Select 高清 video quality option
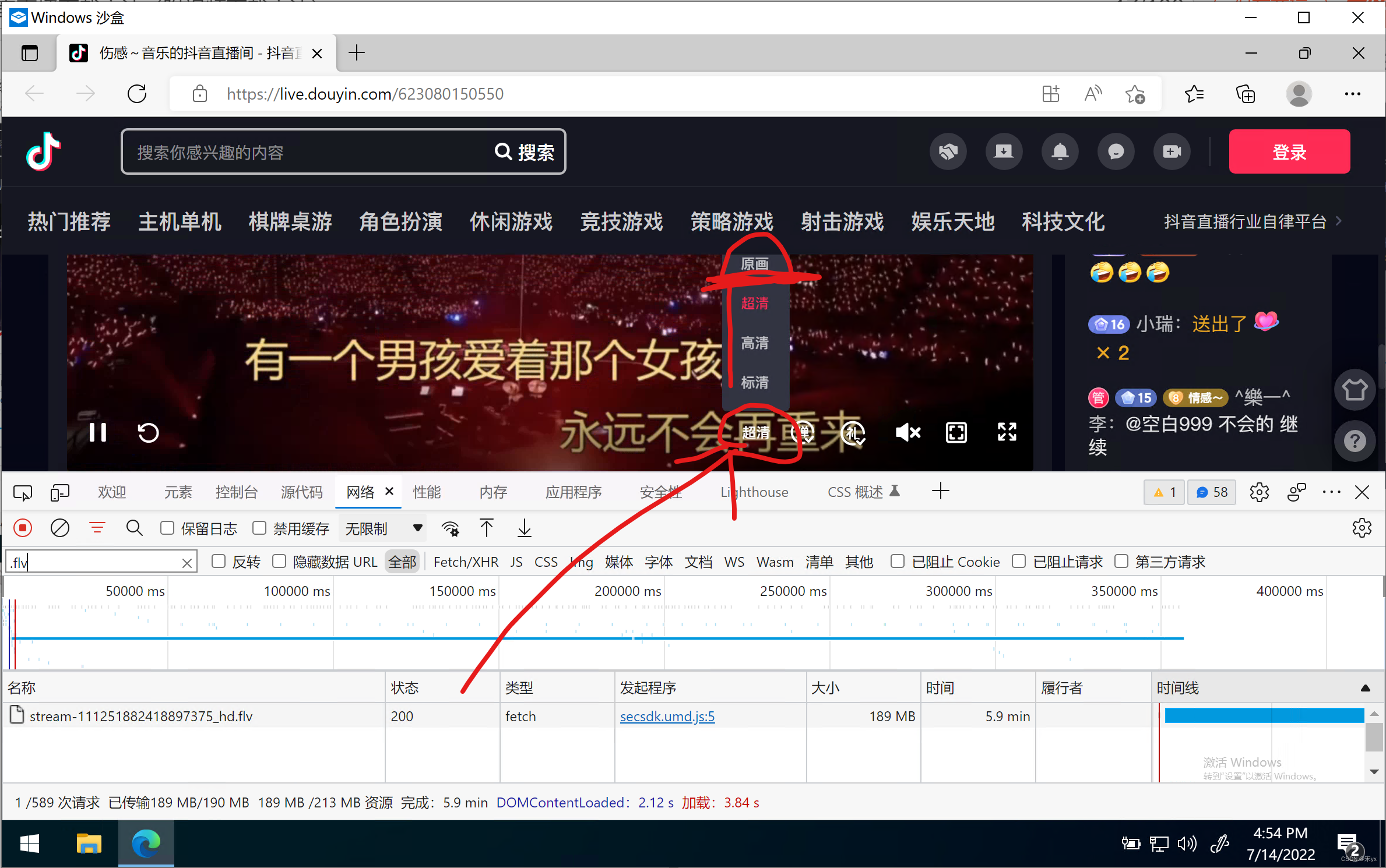The image size is (1386, 868). [x=754, y=343]
